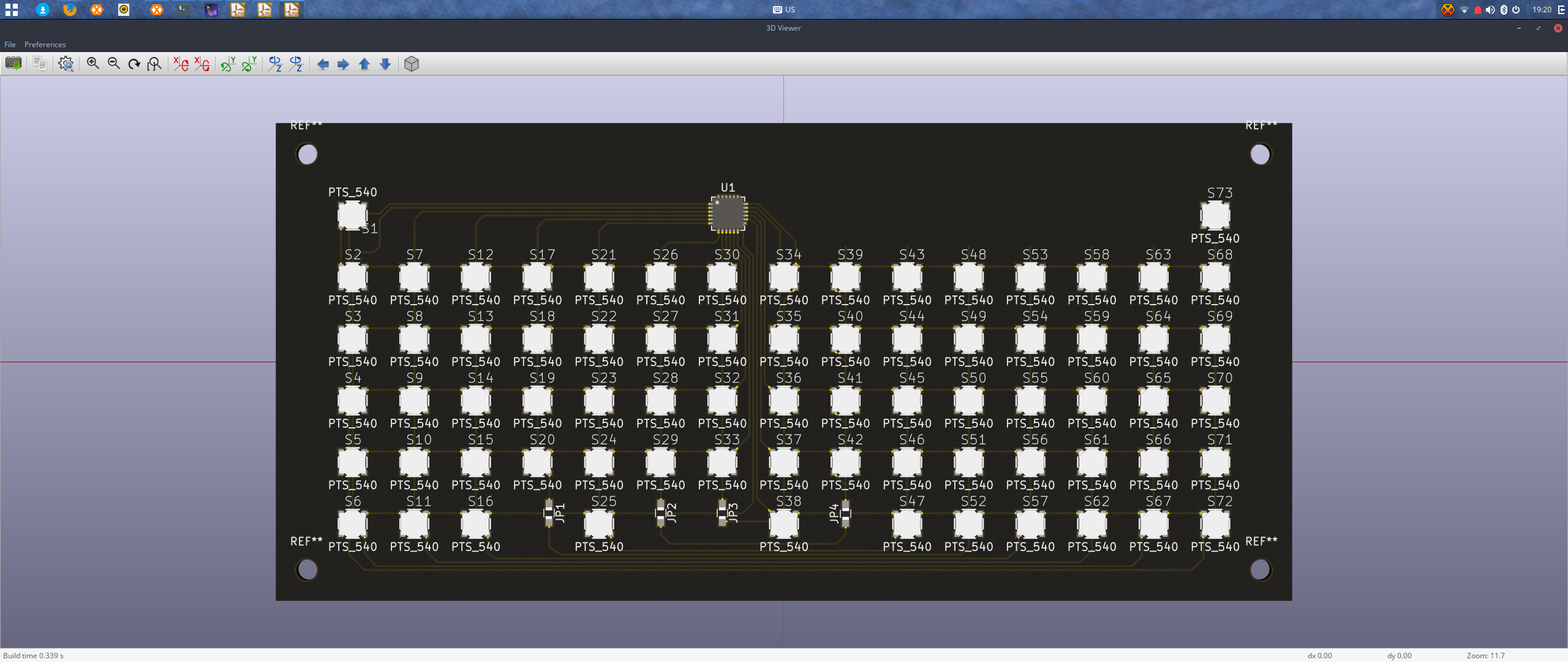
Task: Click the 'Build time 0.339 s' status text
Action: pos(34,655)
